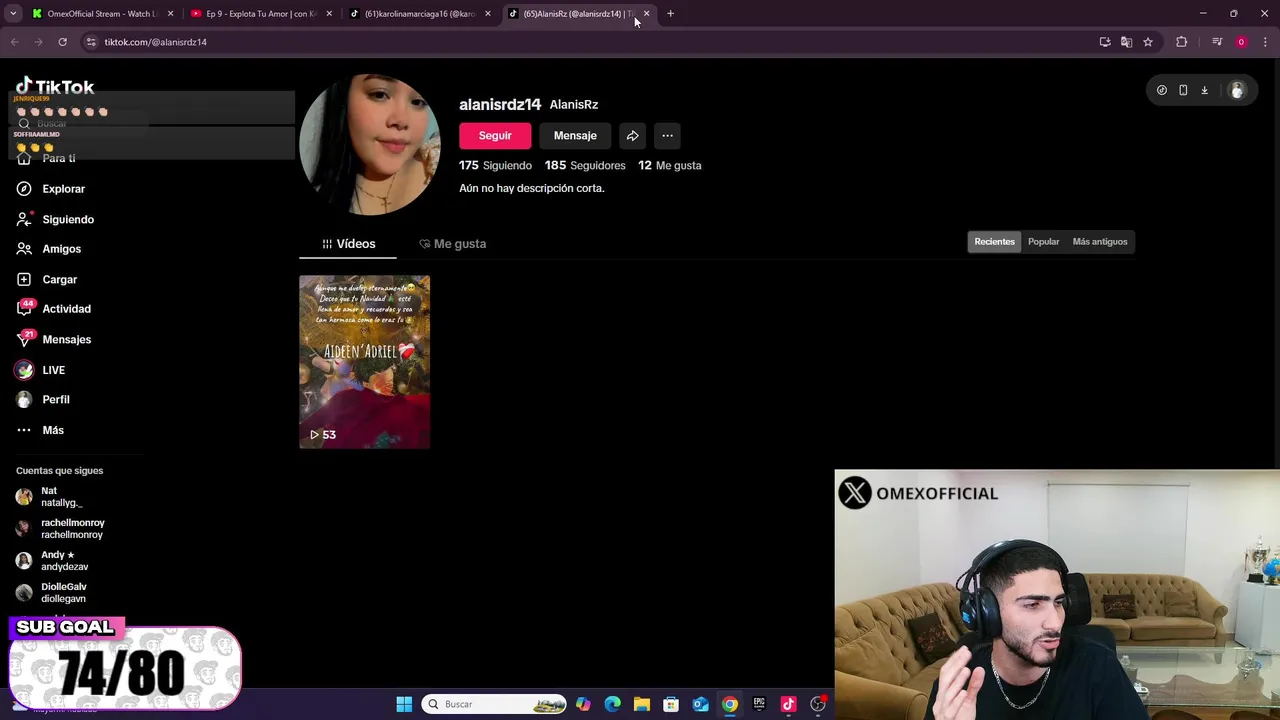The image size is (1280, 720).
Task: Open the user avatar menu at top right
Action: click(1237, 90)
